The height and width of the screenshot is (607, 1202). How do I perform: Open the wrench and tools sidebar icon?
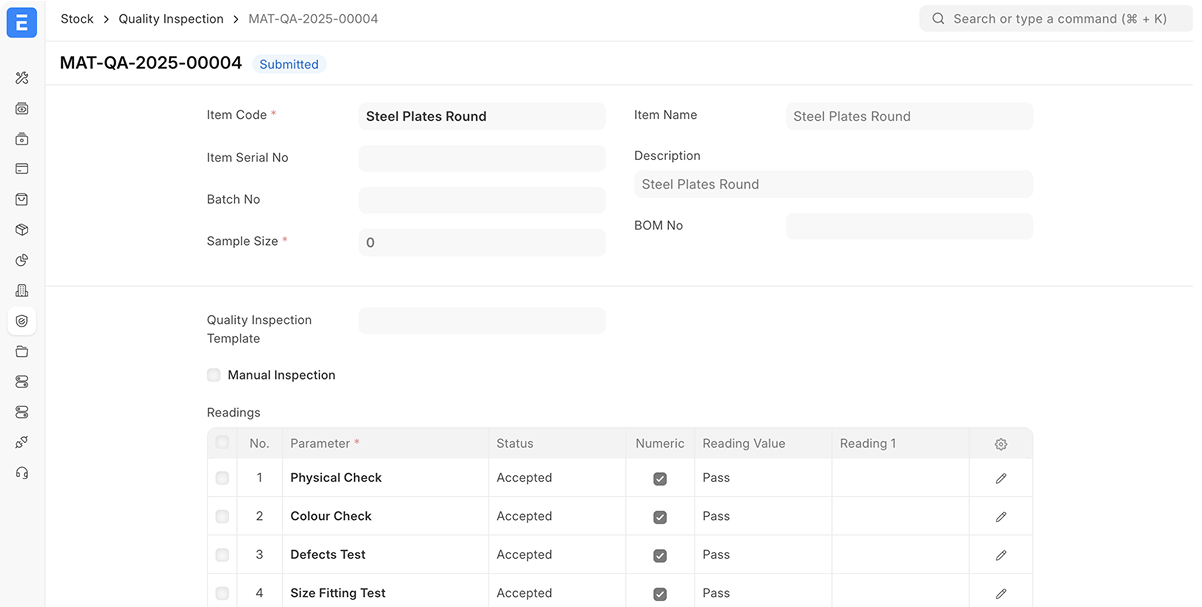tap(22, 78)
